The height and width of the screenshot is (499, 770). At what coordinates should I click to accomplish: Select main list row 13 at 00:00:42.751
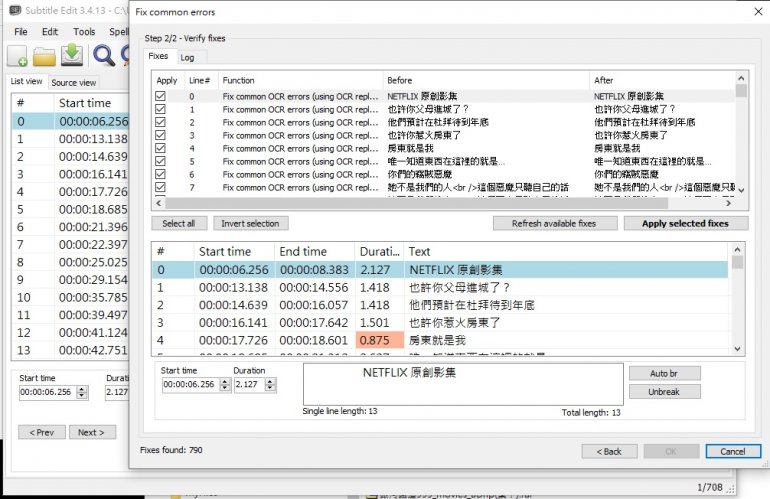[71, 350]
